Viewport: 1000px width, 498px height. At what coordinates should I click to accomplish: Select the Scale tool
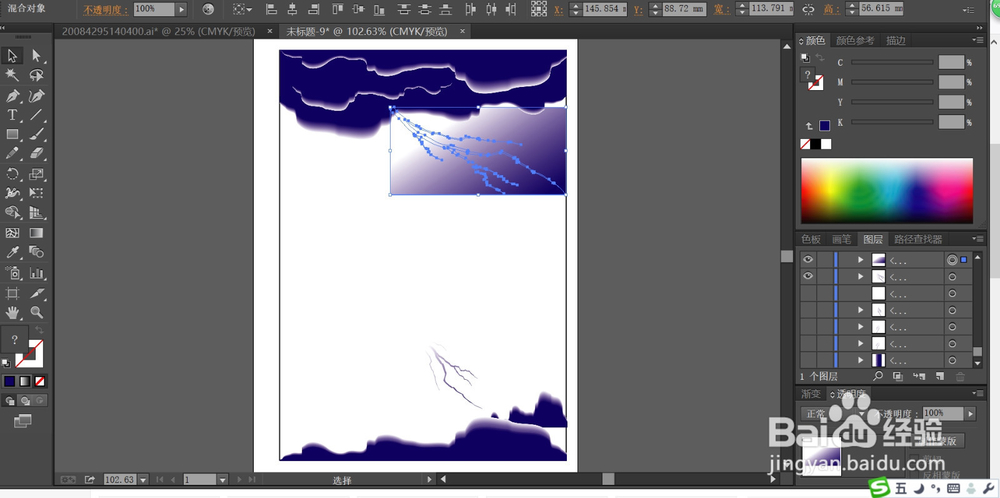pyautogui.click(x=36, y=173)
